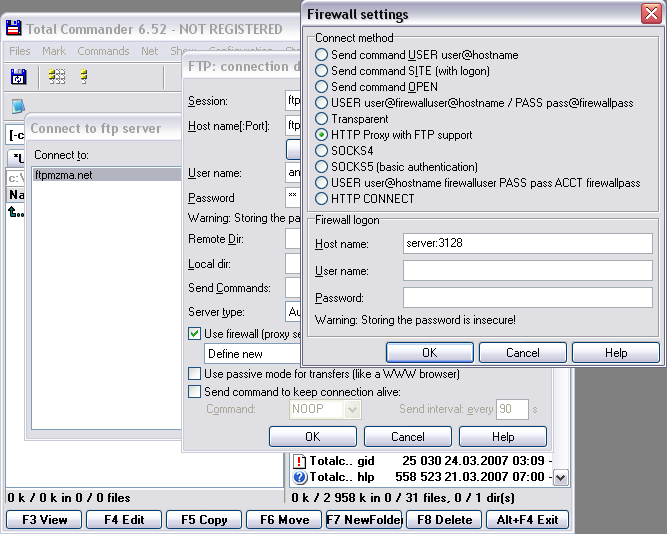
Task: Enable Send command to keep connection alive
Action: click(194, 391)
